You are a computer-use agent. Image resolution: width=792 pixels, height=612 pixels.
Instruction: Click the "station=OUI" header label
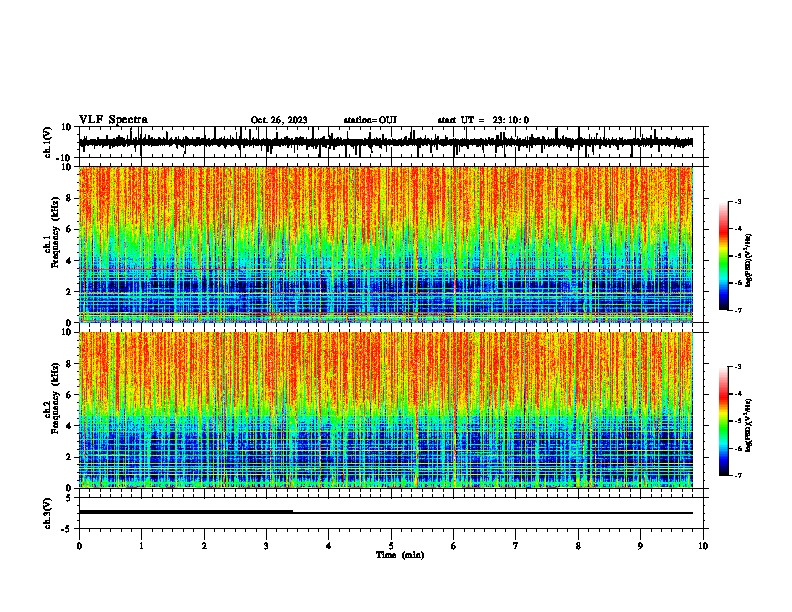(370, 120)
